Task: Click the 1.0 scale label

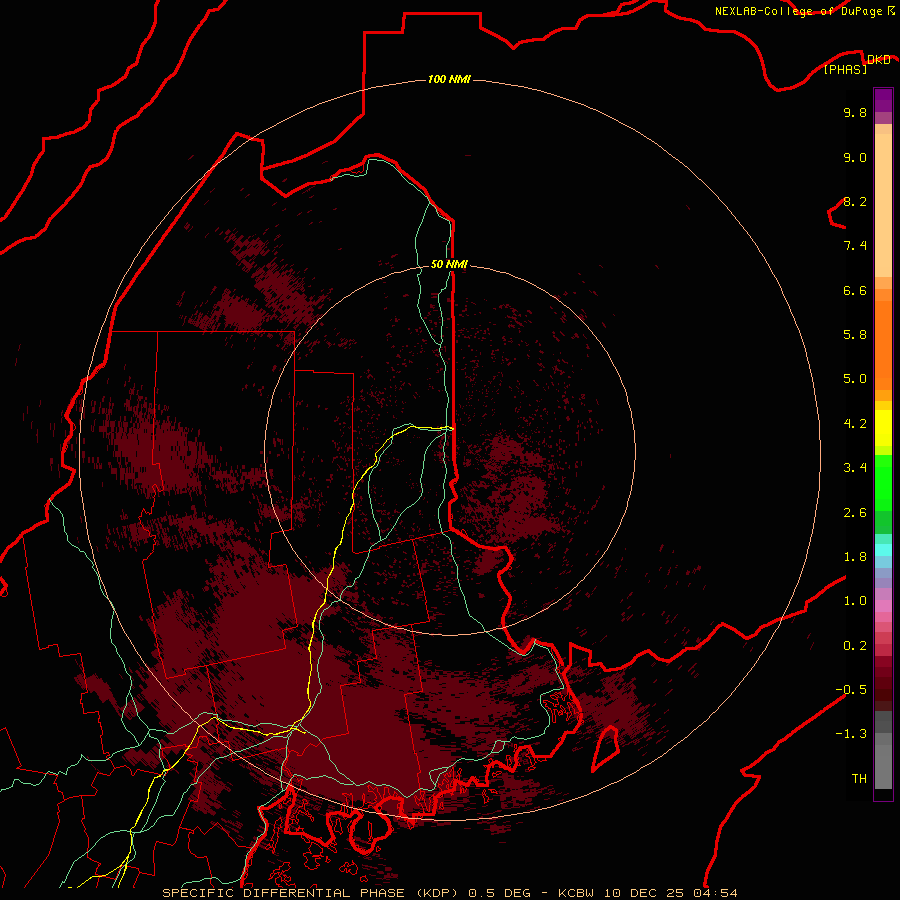Action: (855, 601)
